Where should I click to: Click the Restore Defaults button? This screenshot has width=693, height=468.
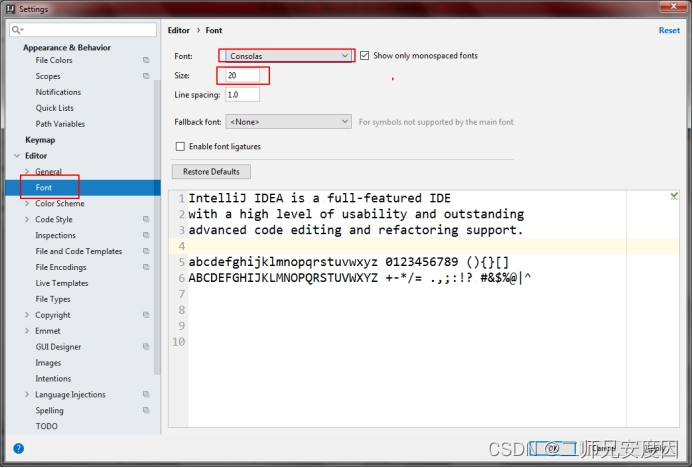click(x=211, y=171)
